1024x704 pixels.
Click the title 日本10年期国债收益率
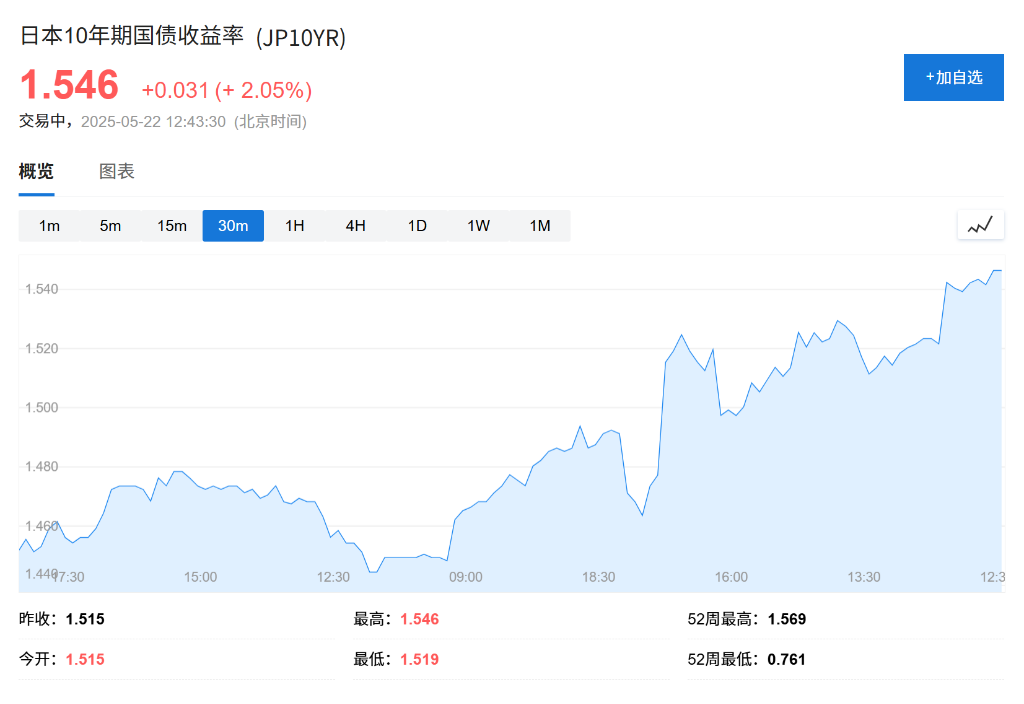pyautogui.click(x=131, y=36)
